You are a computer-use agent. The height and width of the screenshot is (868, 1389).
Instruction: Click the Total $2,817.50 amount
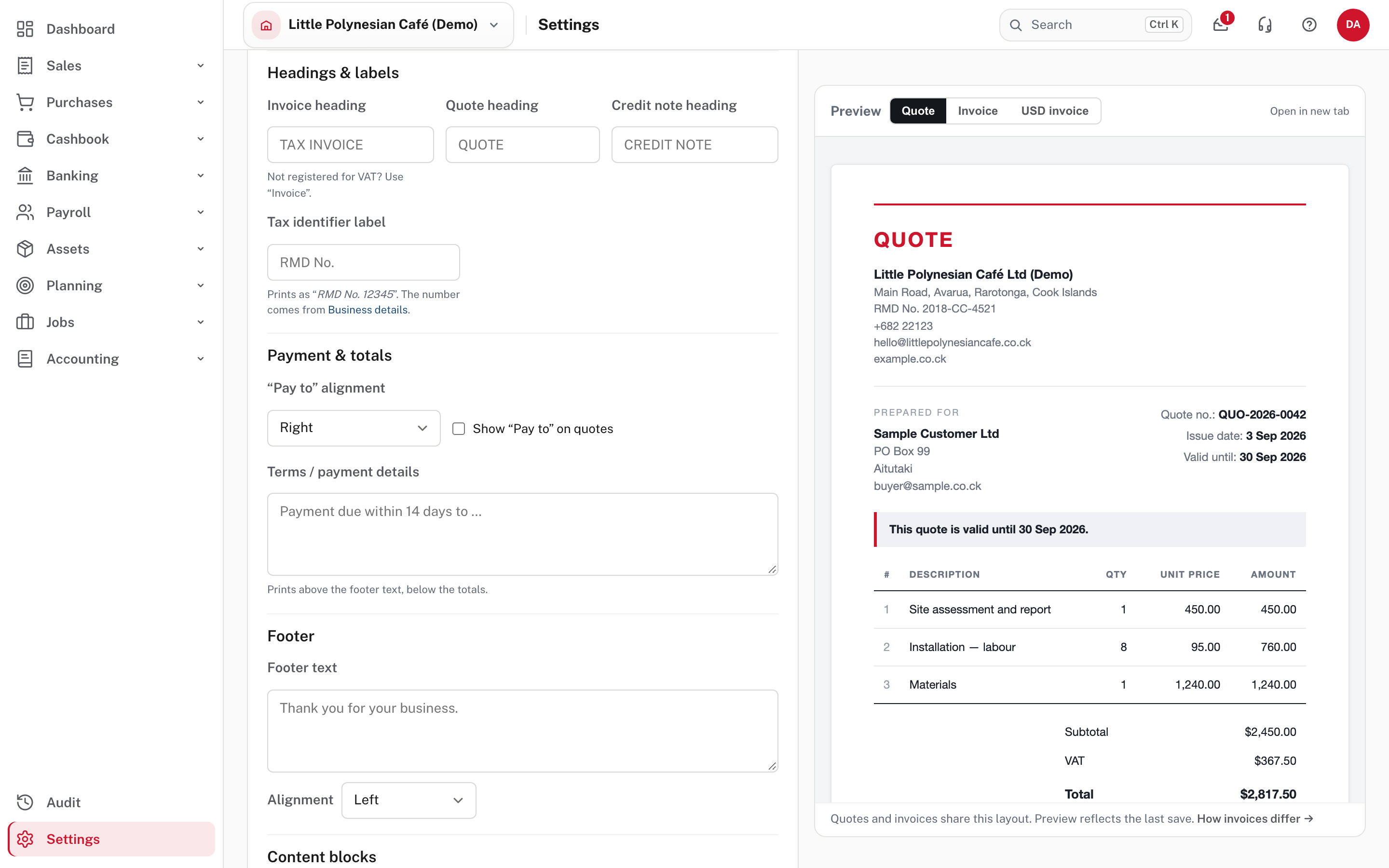[x=1268, y=794]
